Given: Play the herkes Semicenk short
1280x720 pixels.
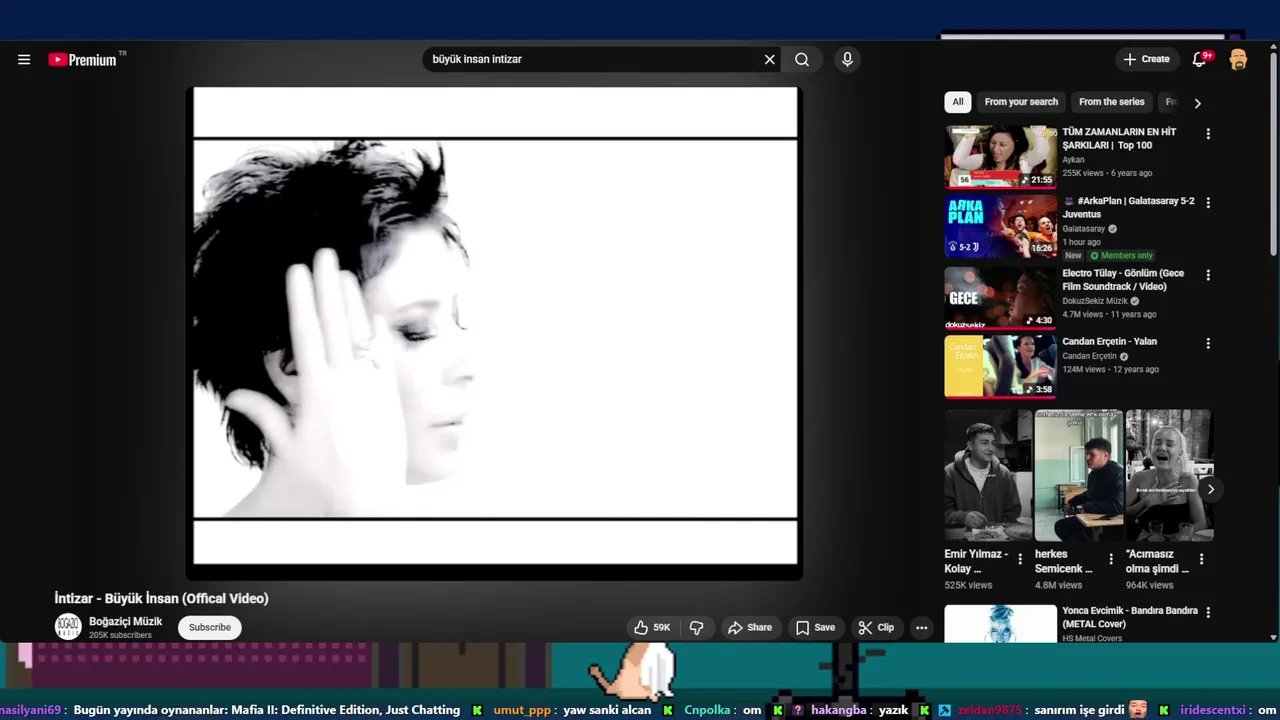Looking at the screenshot, I should click(x=1078, y=475).
